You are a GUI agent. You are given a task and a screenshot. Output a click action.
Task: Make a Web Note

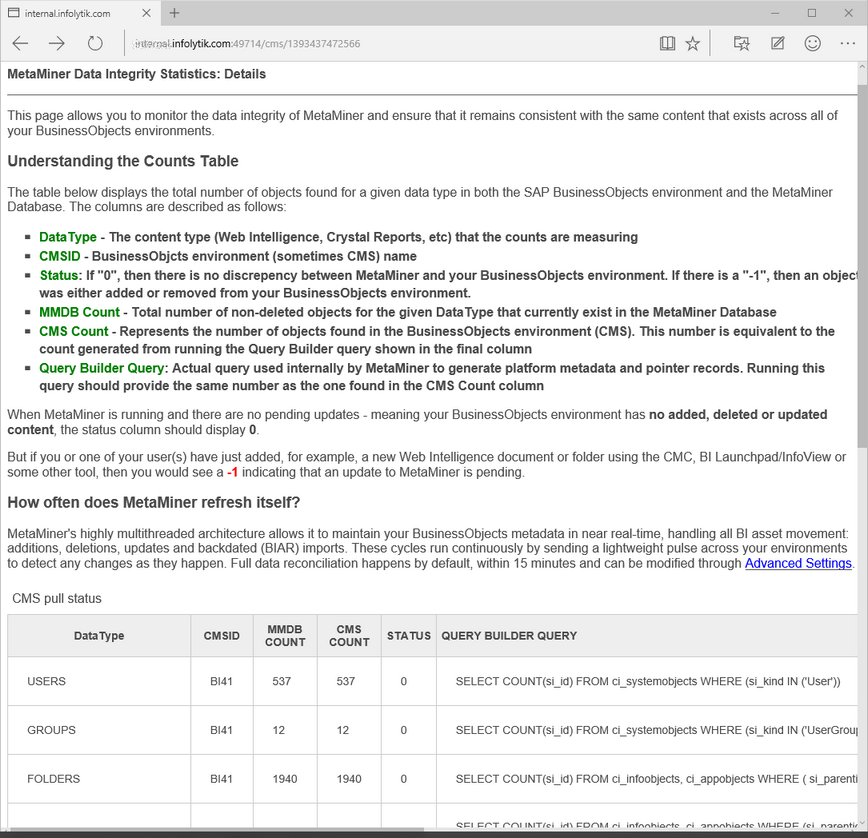coord(778,44)
